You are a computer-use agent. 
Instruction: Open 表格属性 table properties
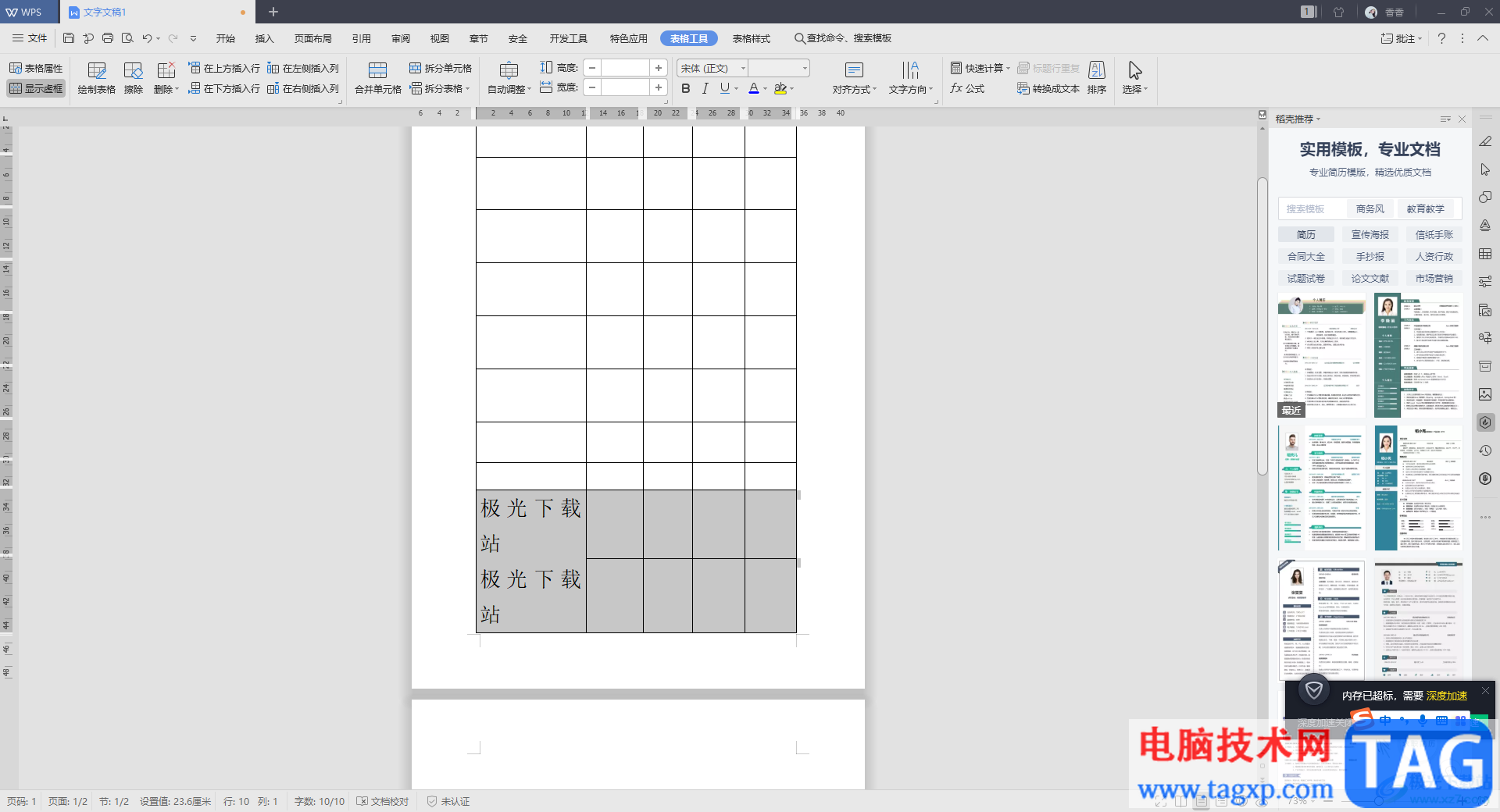click(x=36, y=69)
